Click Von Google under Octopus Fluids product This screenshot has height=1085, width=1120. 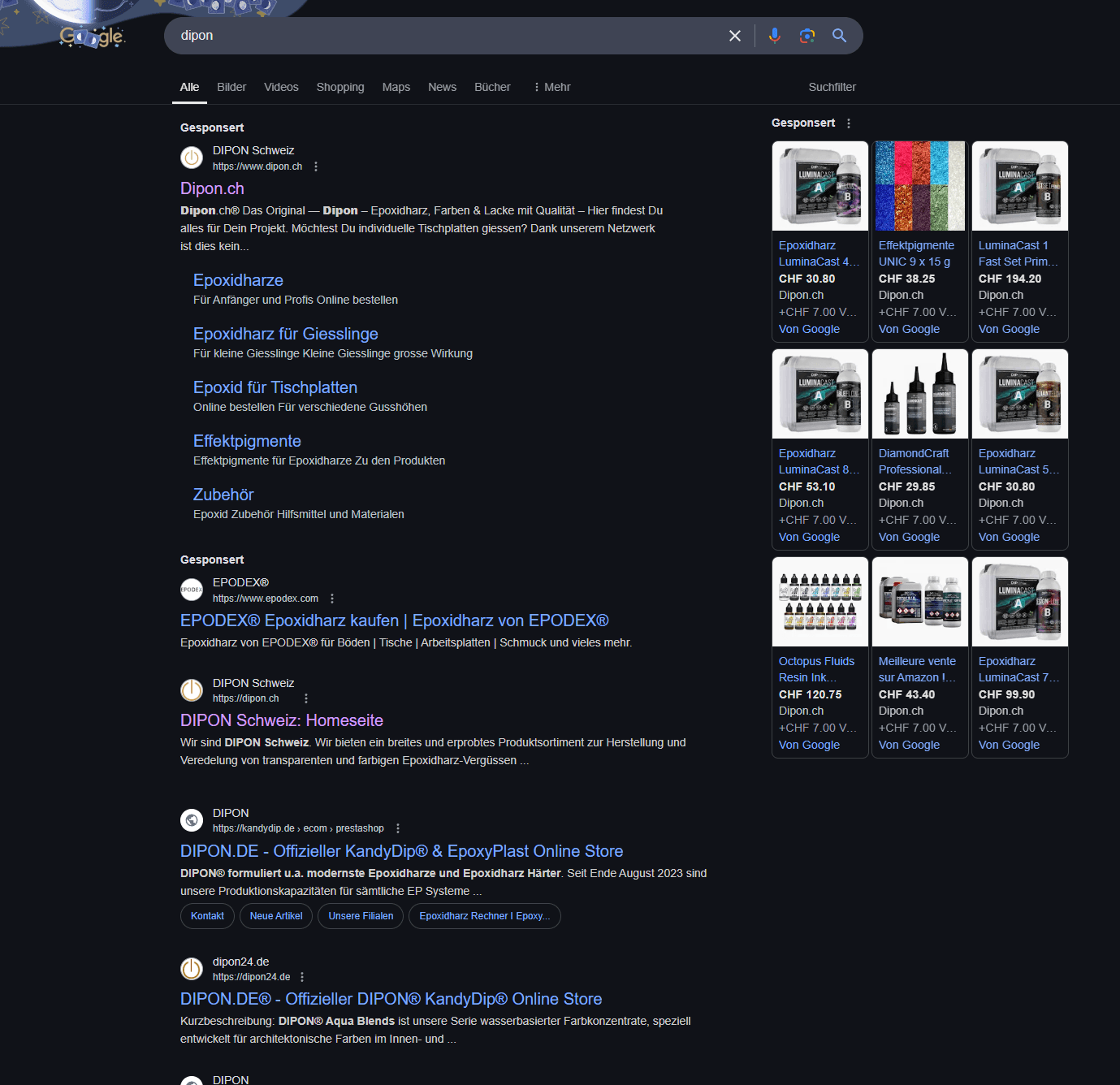pos(809,745)
